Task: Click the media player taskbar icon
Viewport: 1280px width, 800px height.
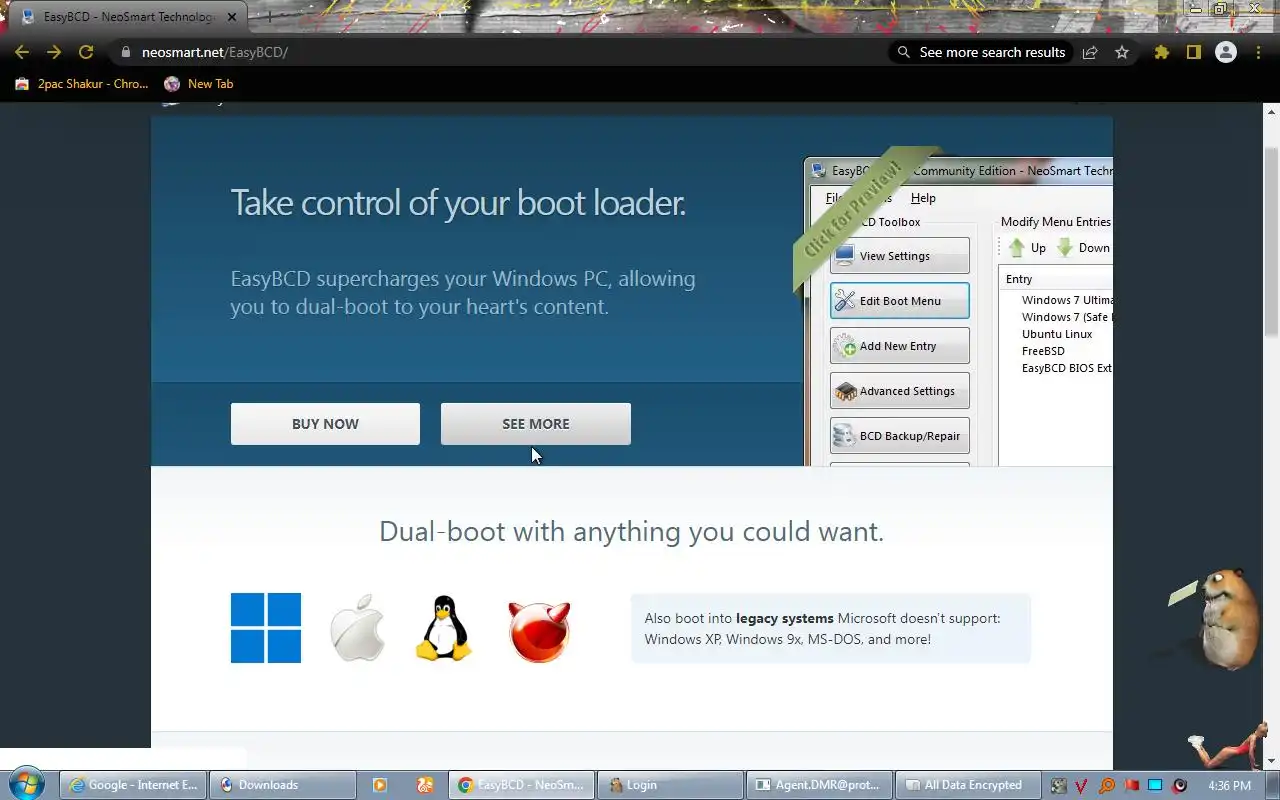Action: pyautogui.click(x=379, y=785)
